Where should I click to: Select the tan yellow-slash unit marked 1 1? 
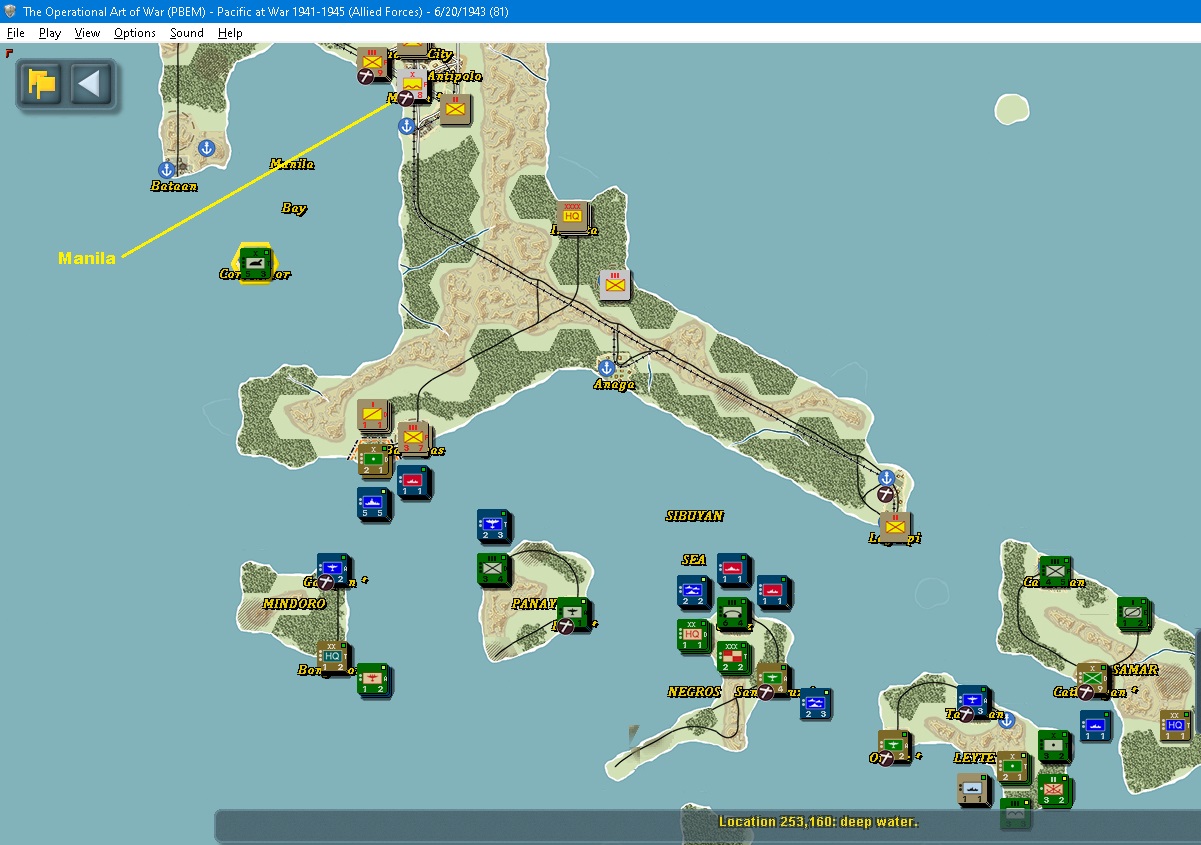373,415
